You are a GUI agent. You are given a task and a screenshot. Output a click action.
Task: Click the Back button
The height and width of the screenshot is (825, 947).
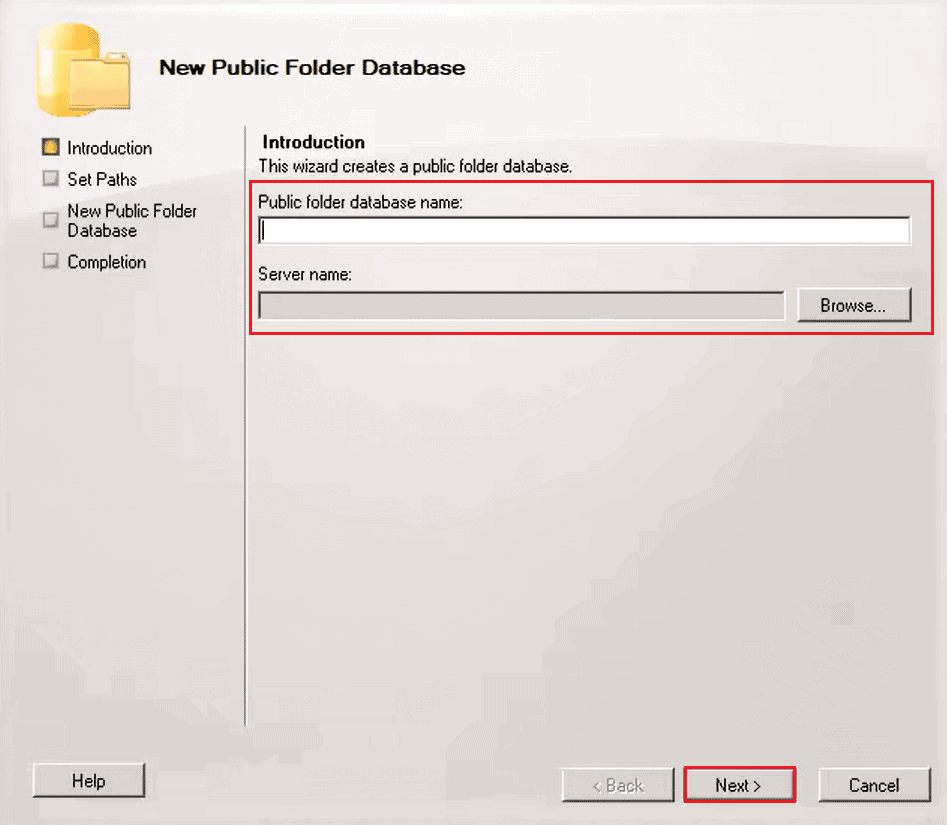[617, 785]
